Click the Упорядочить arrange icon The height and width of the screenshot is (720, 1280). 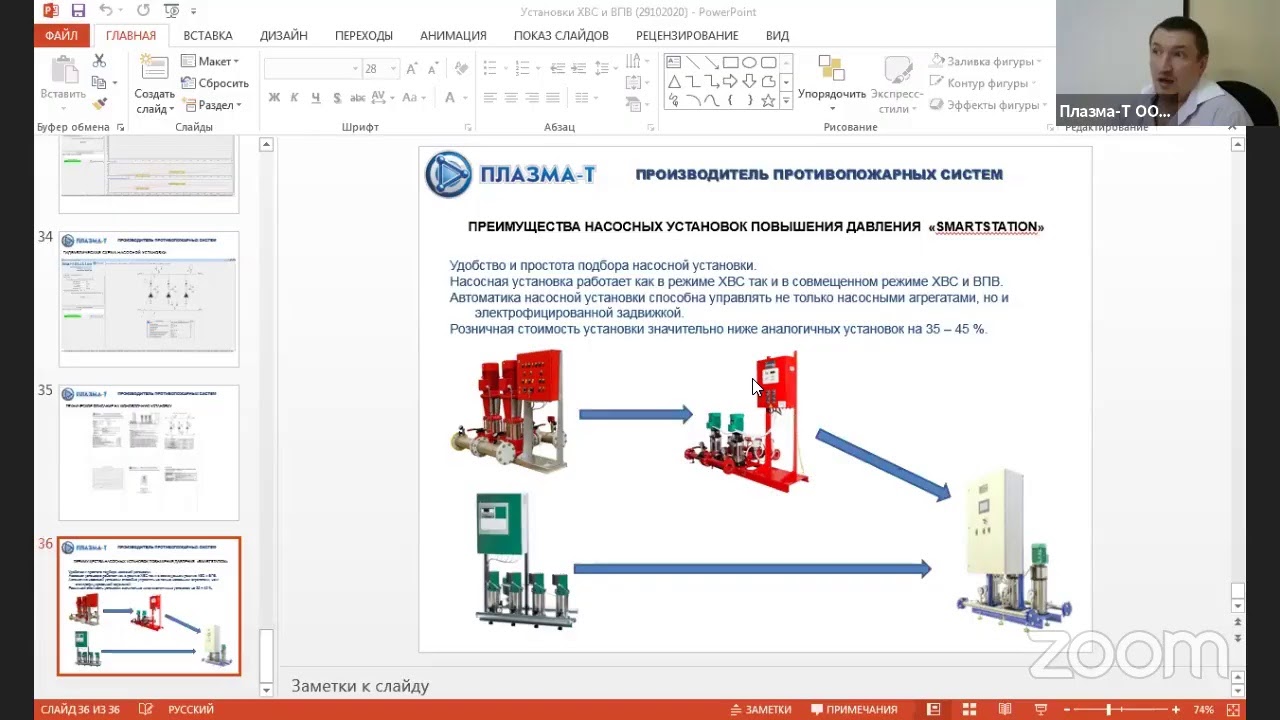point(832,68)
